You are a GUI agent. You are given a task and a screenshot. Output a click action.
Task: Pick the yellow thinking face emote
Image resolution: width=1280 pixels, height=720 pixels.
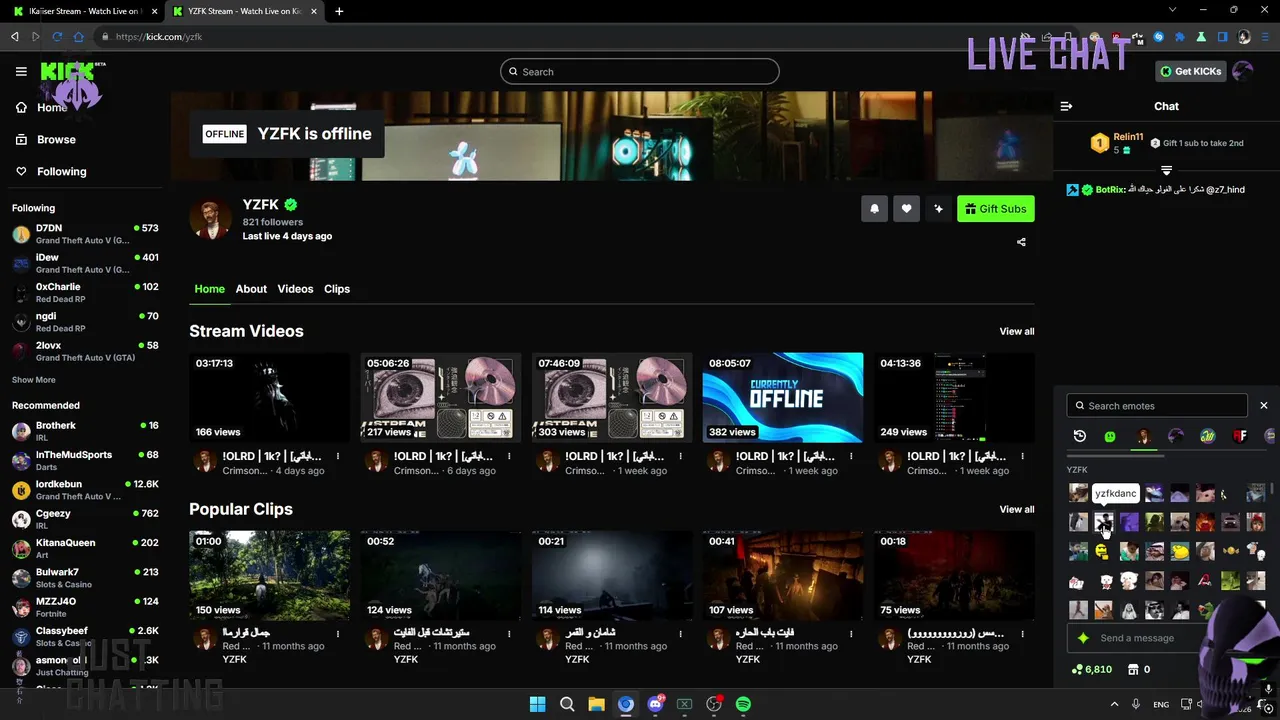1103,551
